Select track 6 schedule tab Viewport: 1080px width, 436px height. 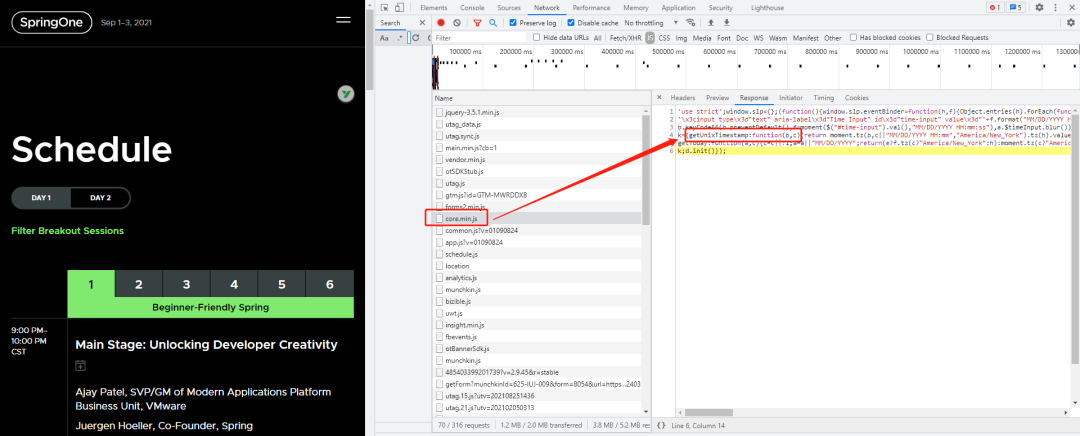(330, 284)
